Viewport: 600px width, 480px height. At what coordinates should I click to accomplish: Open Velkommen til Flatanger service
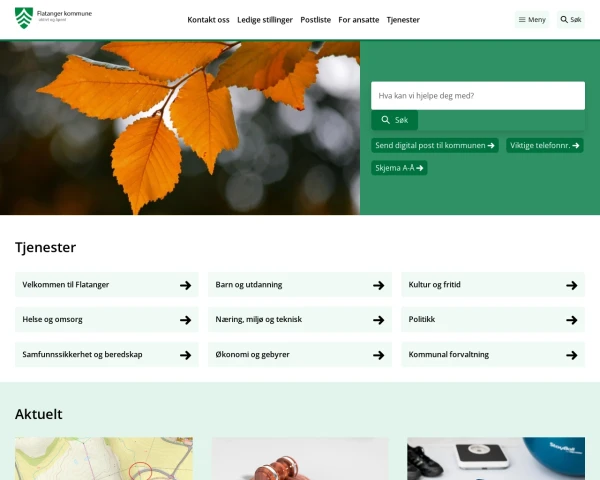point(107,285)
